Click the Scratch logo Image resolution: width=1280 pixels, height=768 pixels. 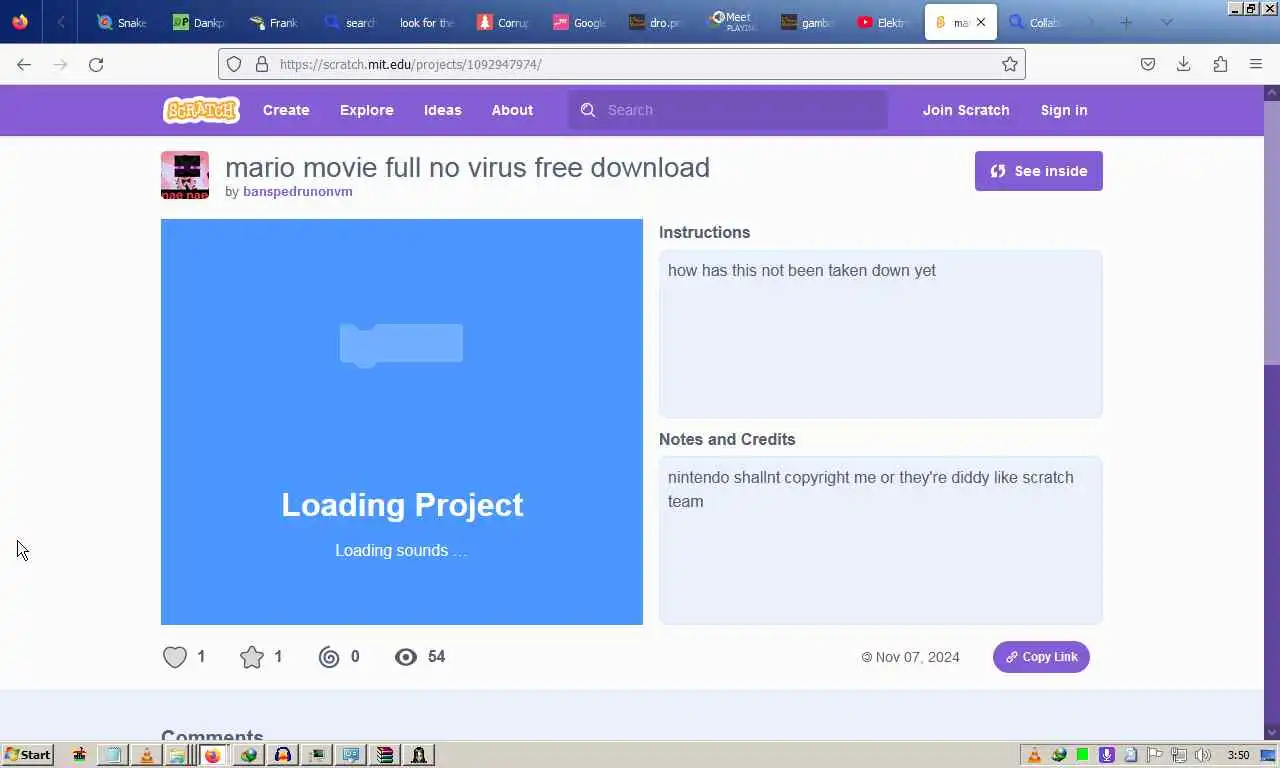(201, 110)
